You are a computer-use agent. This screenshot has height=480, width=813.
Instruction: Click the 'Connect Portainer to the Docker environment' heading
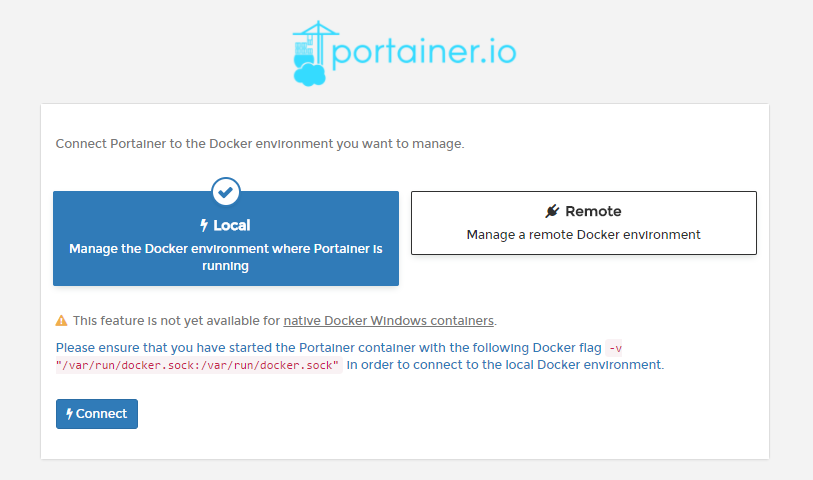point(260,144)
